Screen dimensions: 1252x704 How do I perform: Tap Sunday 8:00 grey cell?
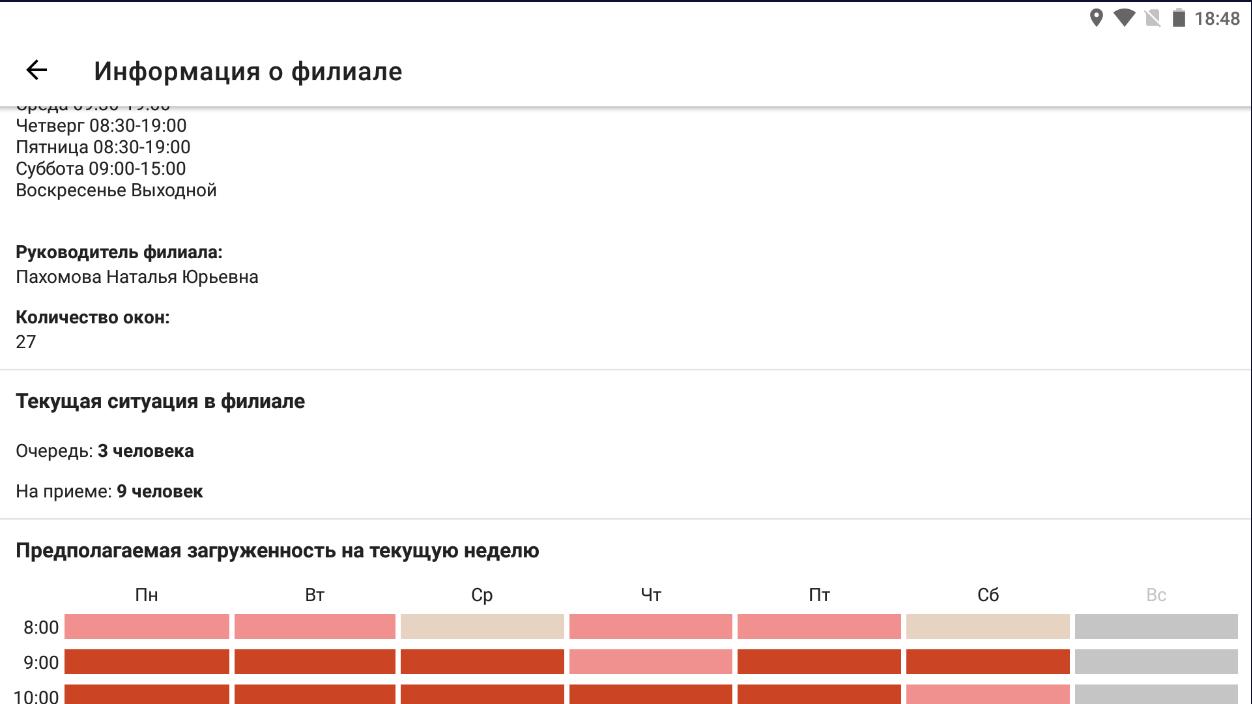coord(1156,627)
